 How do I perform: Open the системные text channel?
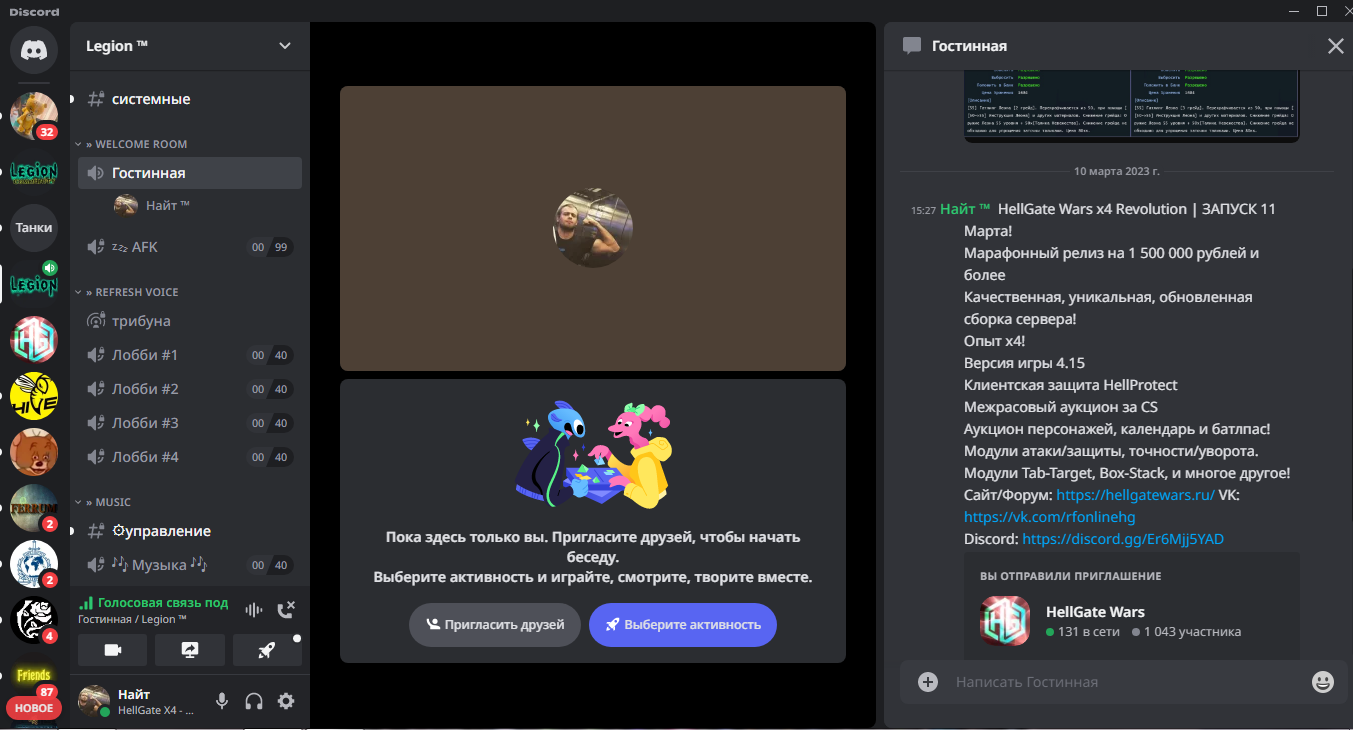click(190, 99)
